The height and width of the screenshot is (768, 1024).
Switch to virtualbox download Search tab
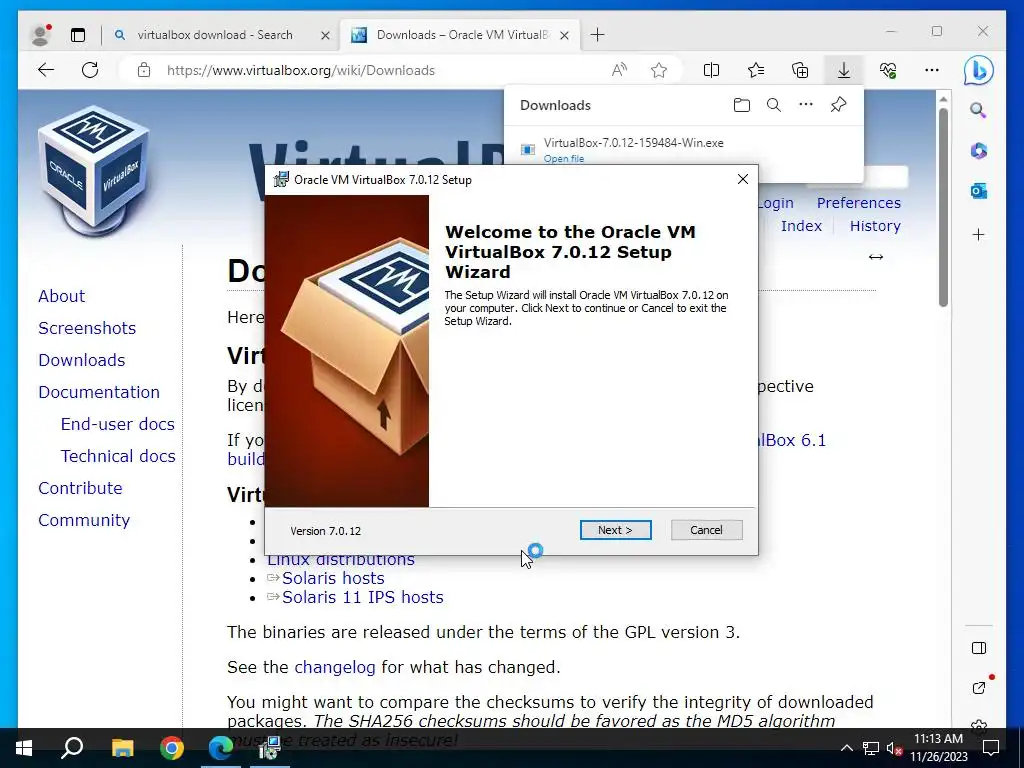pyautogui.click(x=214, y=35)
